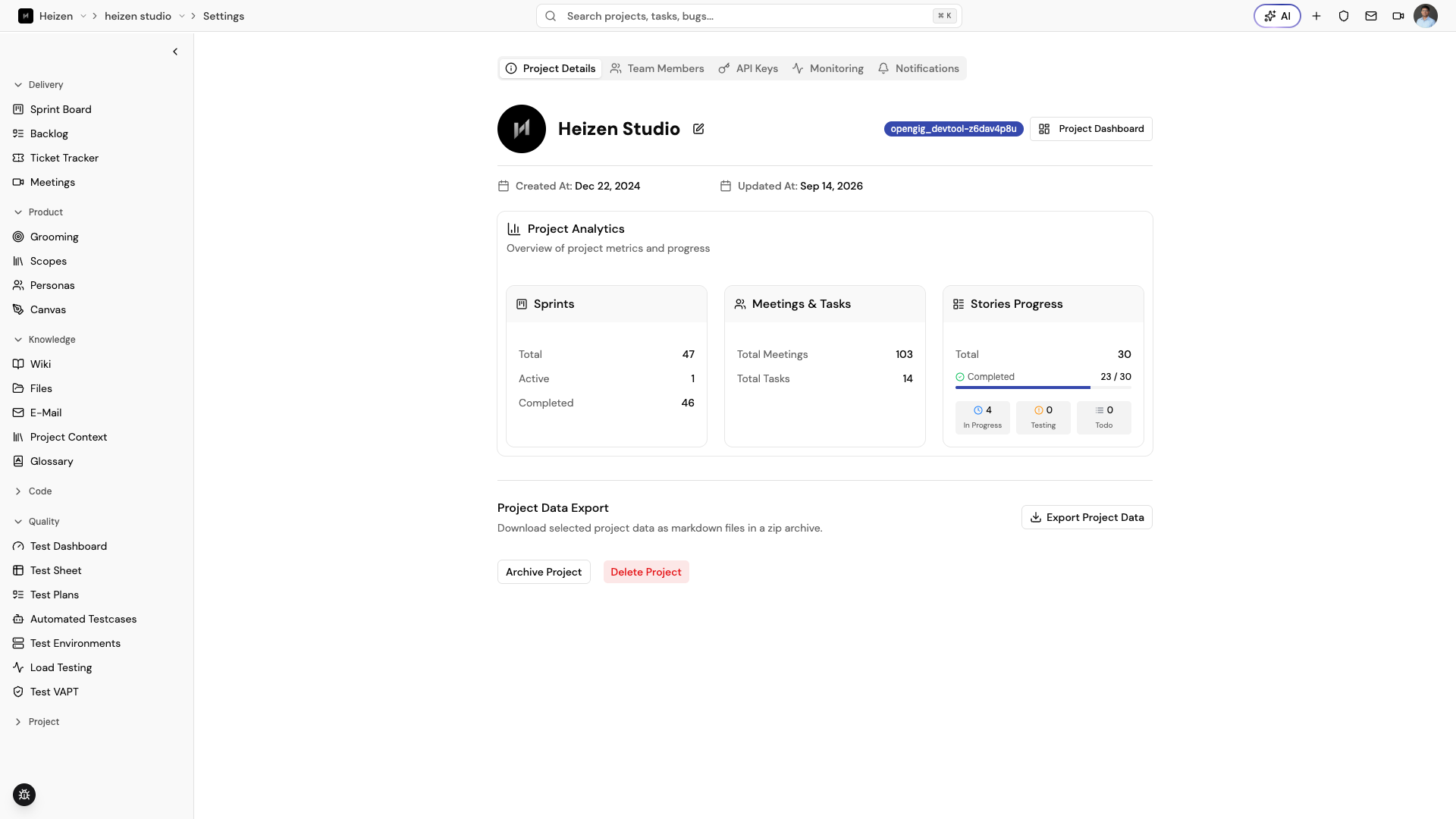Open the user profile avatar
The image size is (1456, 819).
[1426, 16]
